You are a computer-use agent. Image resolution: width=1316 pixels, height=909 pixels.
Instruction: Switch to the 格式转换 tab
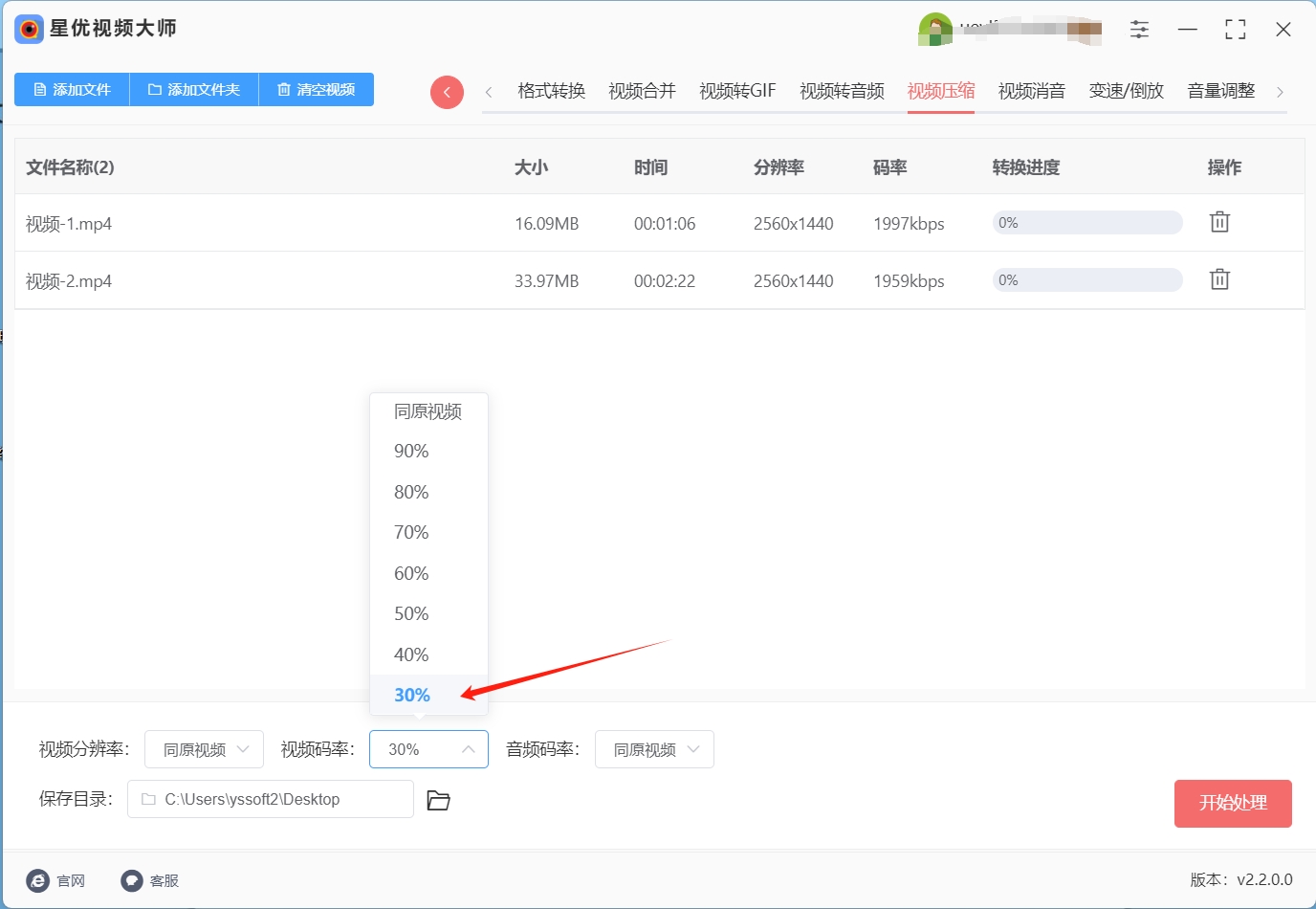(x=551, y=91)
